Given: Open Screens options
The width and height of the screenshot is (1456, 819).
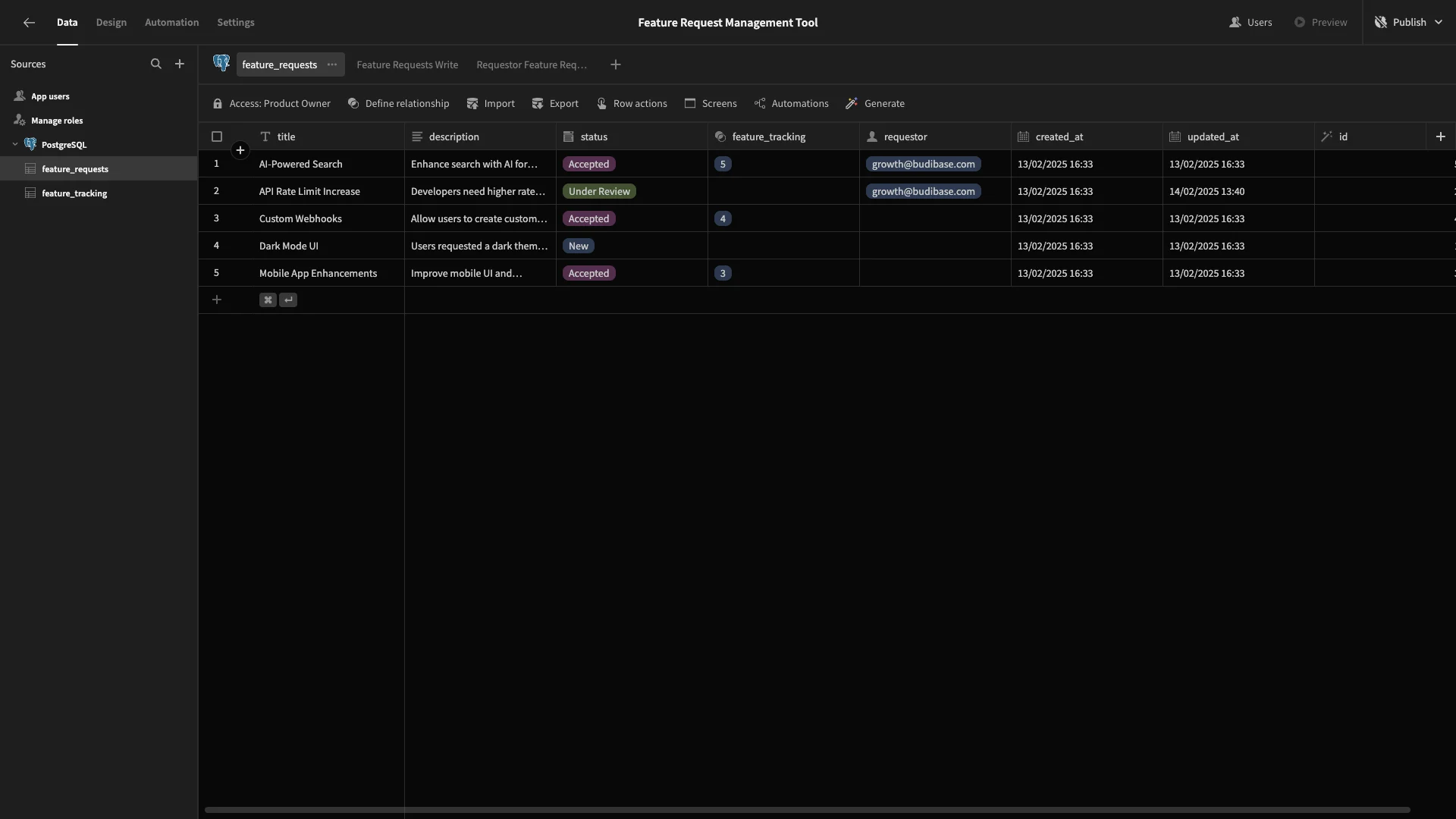Looking at the screenshot, I should click(x=711, y=104).
